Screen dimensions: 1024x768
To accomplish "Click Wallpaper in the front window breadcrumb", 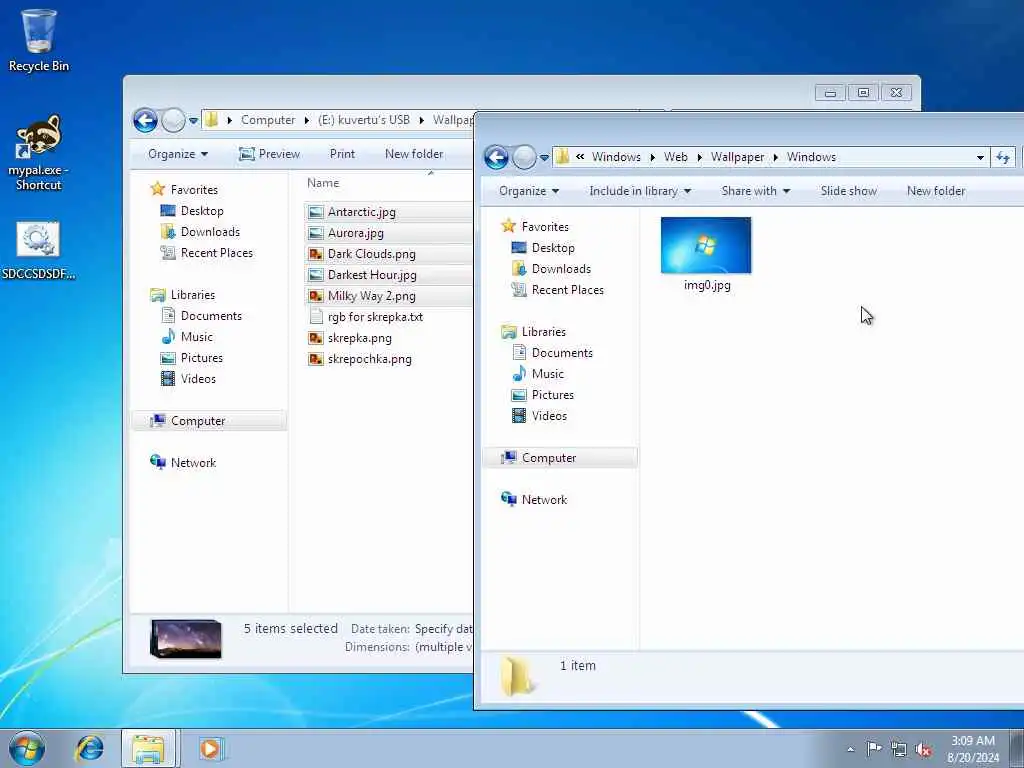I will coord(737,157).
